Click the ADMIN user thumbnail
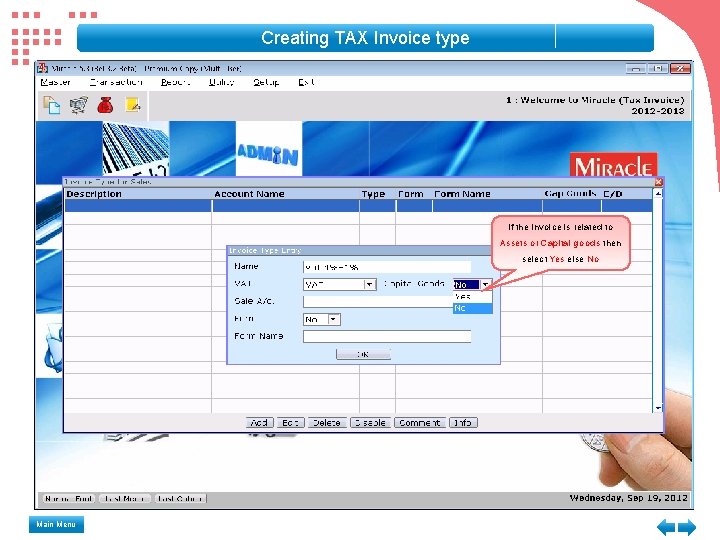The image size is (720, 540). [x=269, y=148]
